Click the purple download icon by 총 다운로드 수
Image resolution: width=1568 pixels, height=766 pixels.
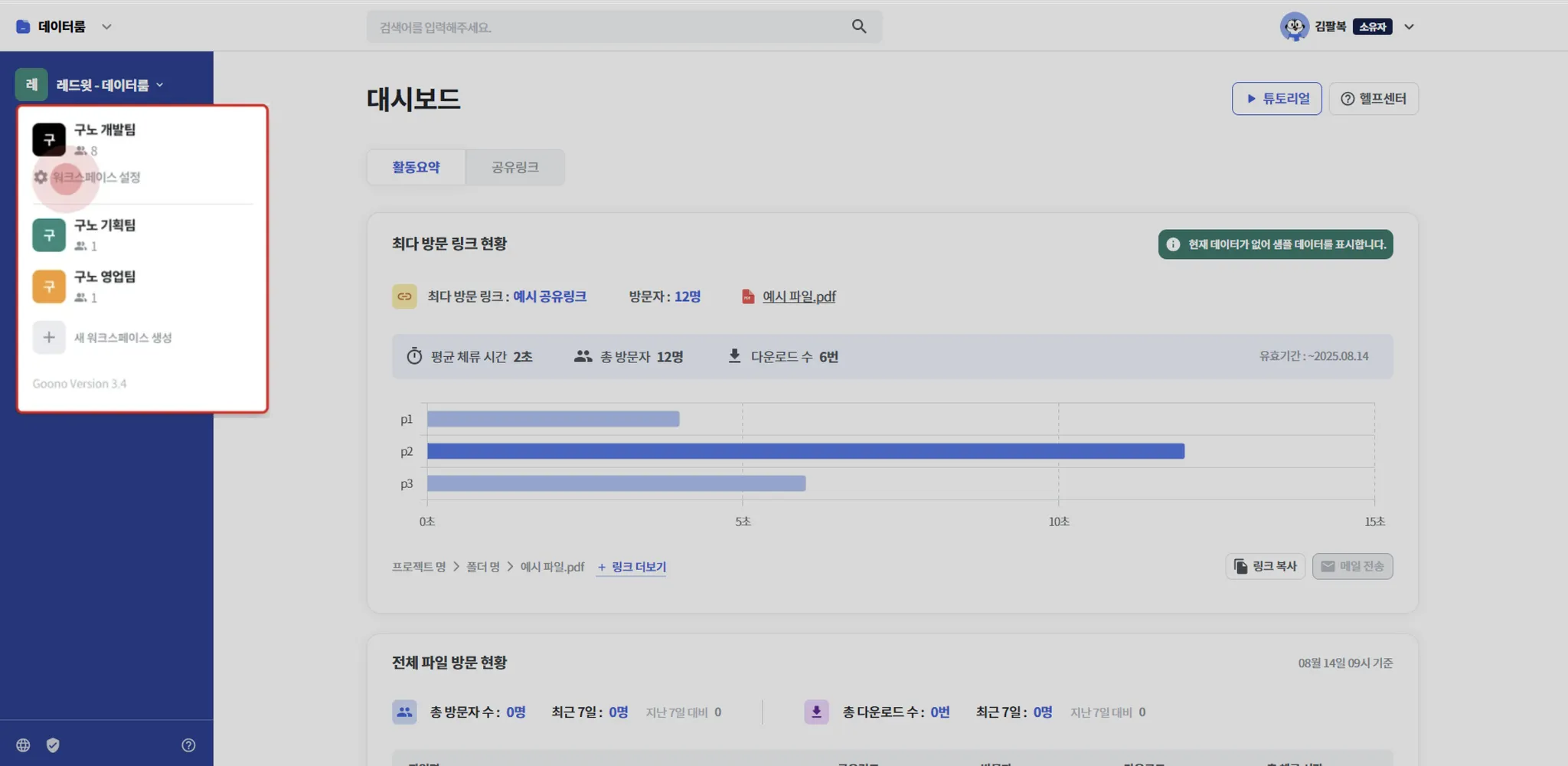pyautogui.click(x=816, y=712)
